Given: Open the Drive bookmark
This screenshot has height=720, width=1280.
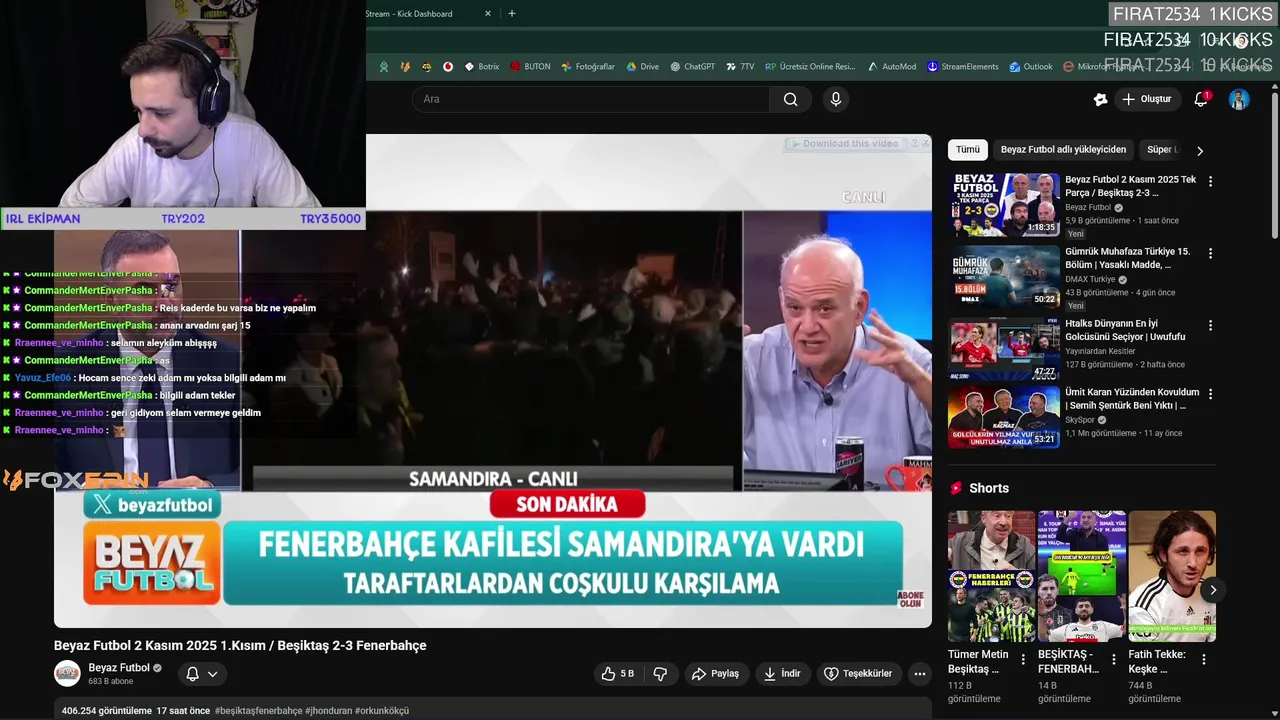Looking at the screenshot, I should tap(642, 67).
